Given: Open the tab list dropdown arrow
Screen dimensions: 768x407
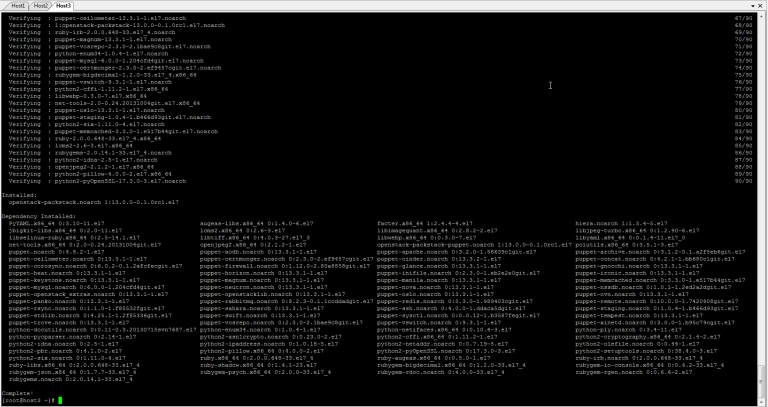Looking at the screenshot, I should tap(753, 6).
